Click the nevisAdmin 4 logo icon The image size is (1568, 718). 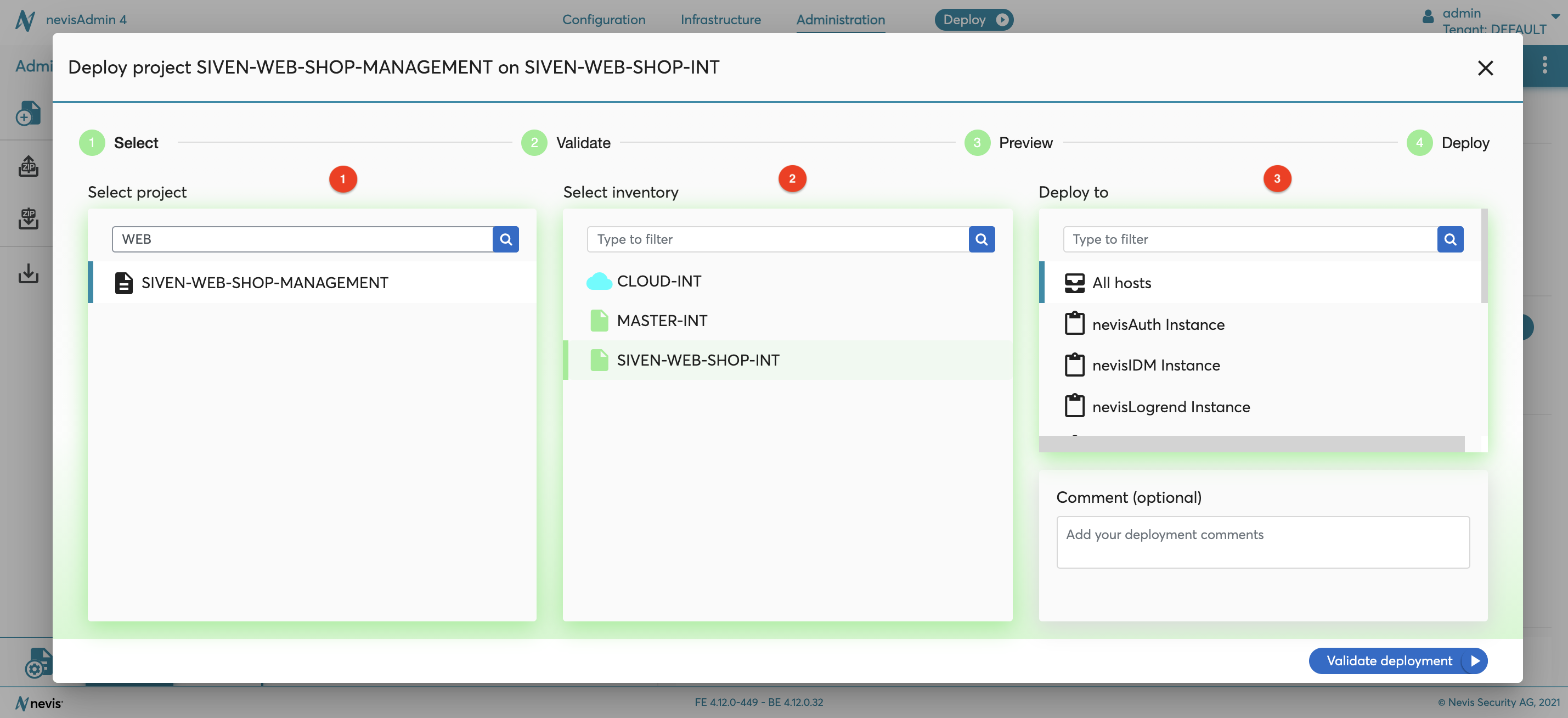tap(25, 20)
